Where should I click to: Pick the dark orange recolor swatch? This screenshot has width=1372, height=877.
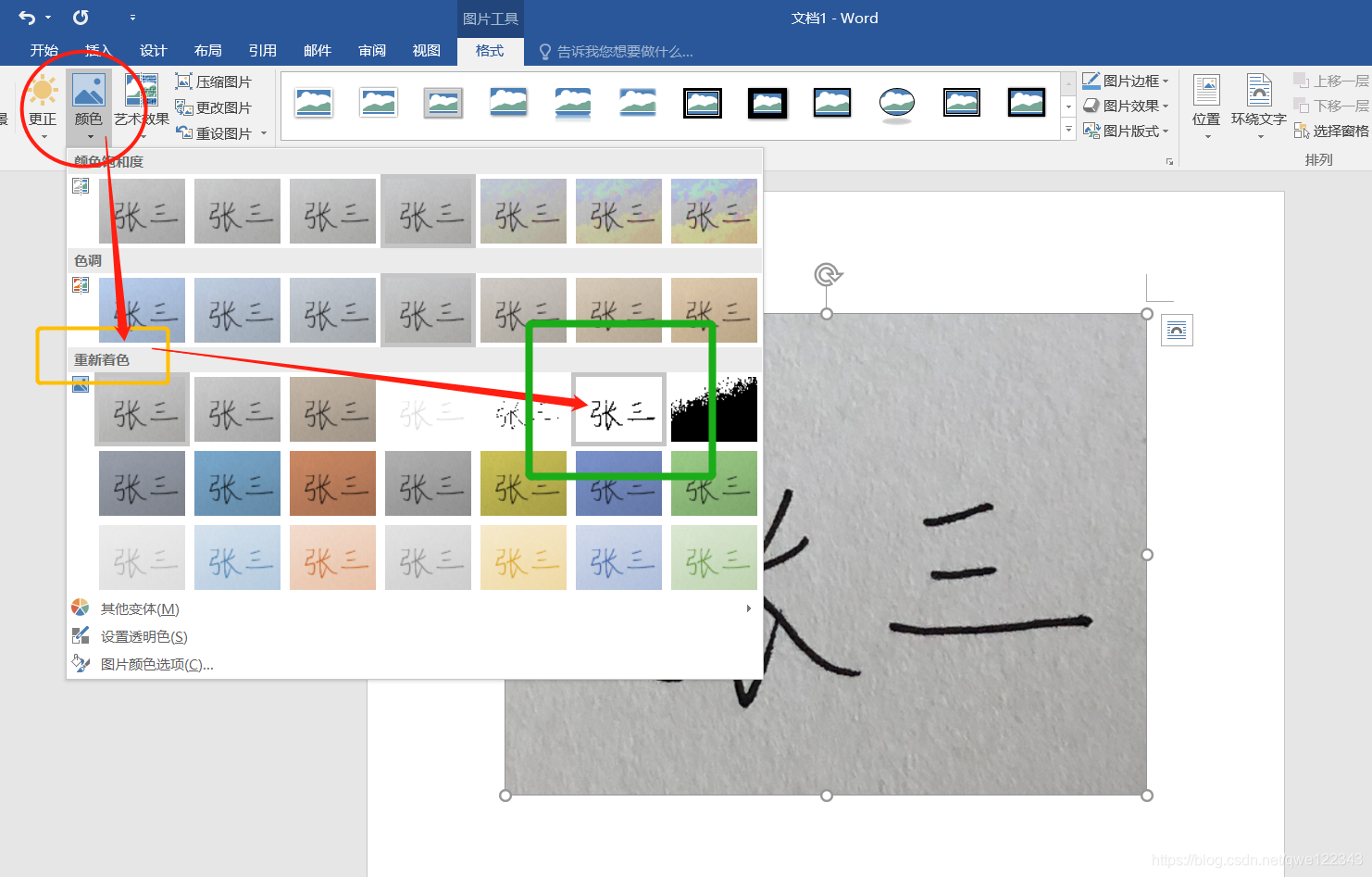tap(332, 483)
